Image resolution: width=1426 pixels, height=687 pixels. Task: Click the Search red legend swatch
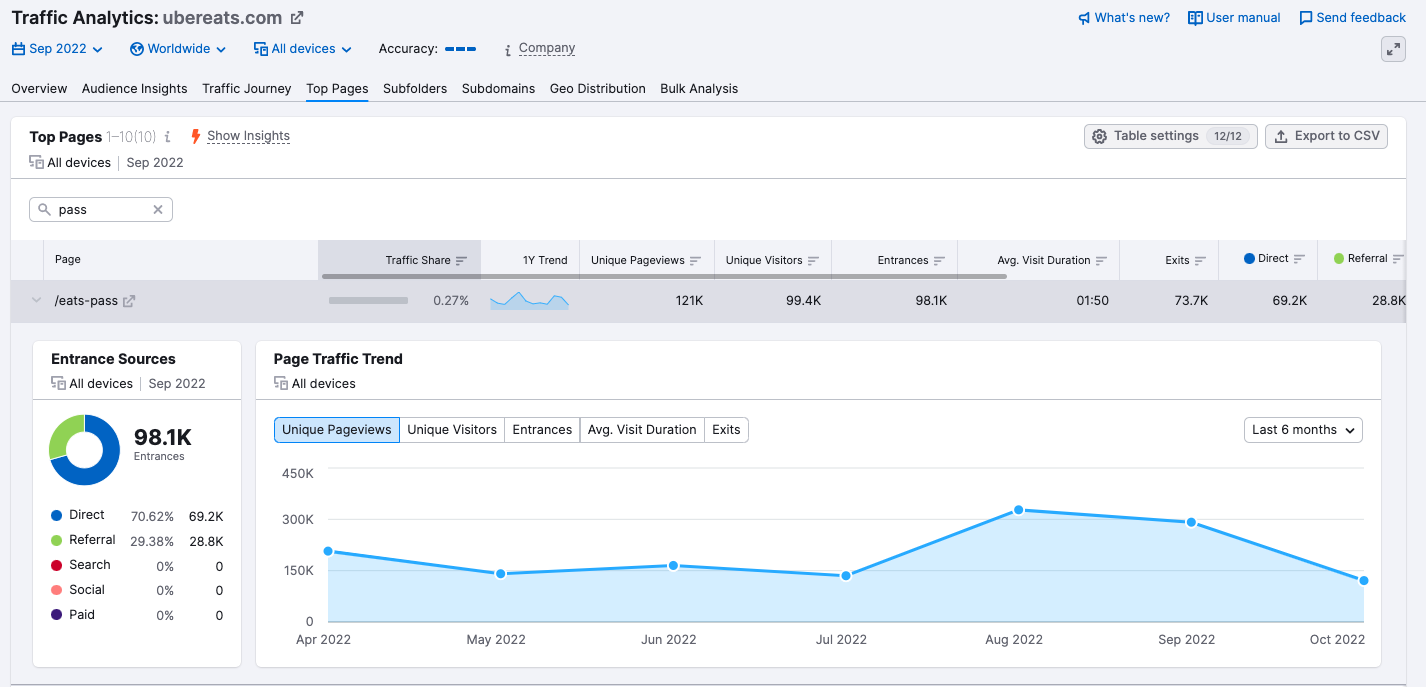tap(56, 565)
